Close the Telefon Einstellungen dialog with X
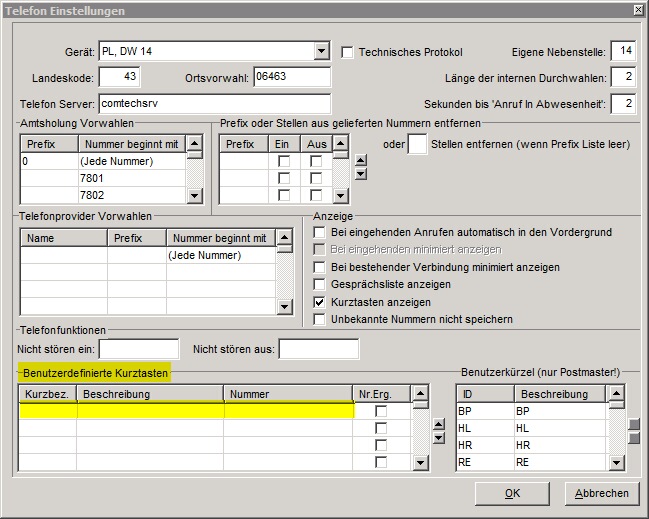649x519 pixels. click(x=638, y=9)
